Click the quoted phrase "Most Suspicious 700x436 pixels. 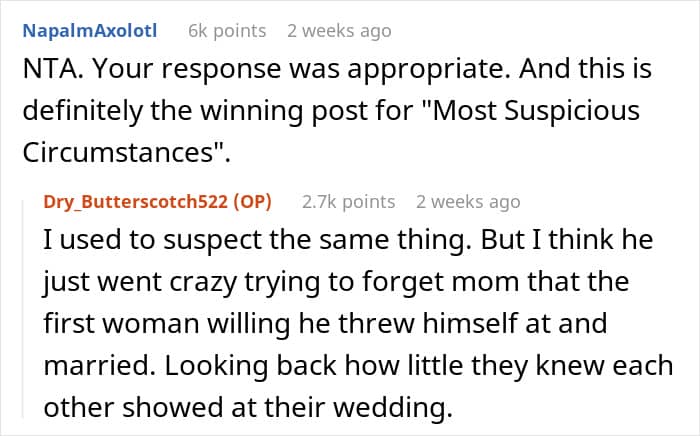click(x=529, y=111)
